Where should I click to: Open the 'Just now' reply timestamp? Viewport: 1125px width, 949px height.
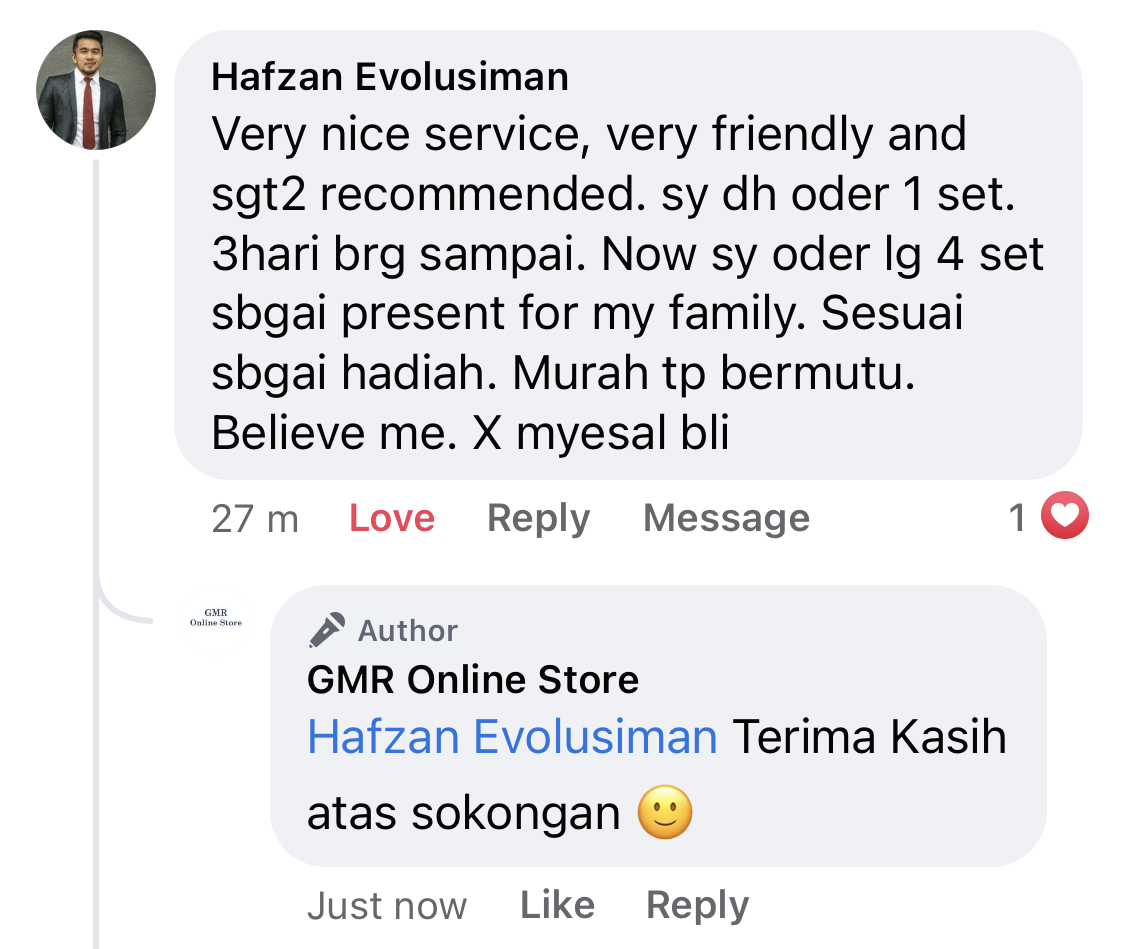click(x=386, y=906)
